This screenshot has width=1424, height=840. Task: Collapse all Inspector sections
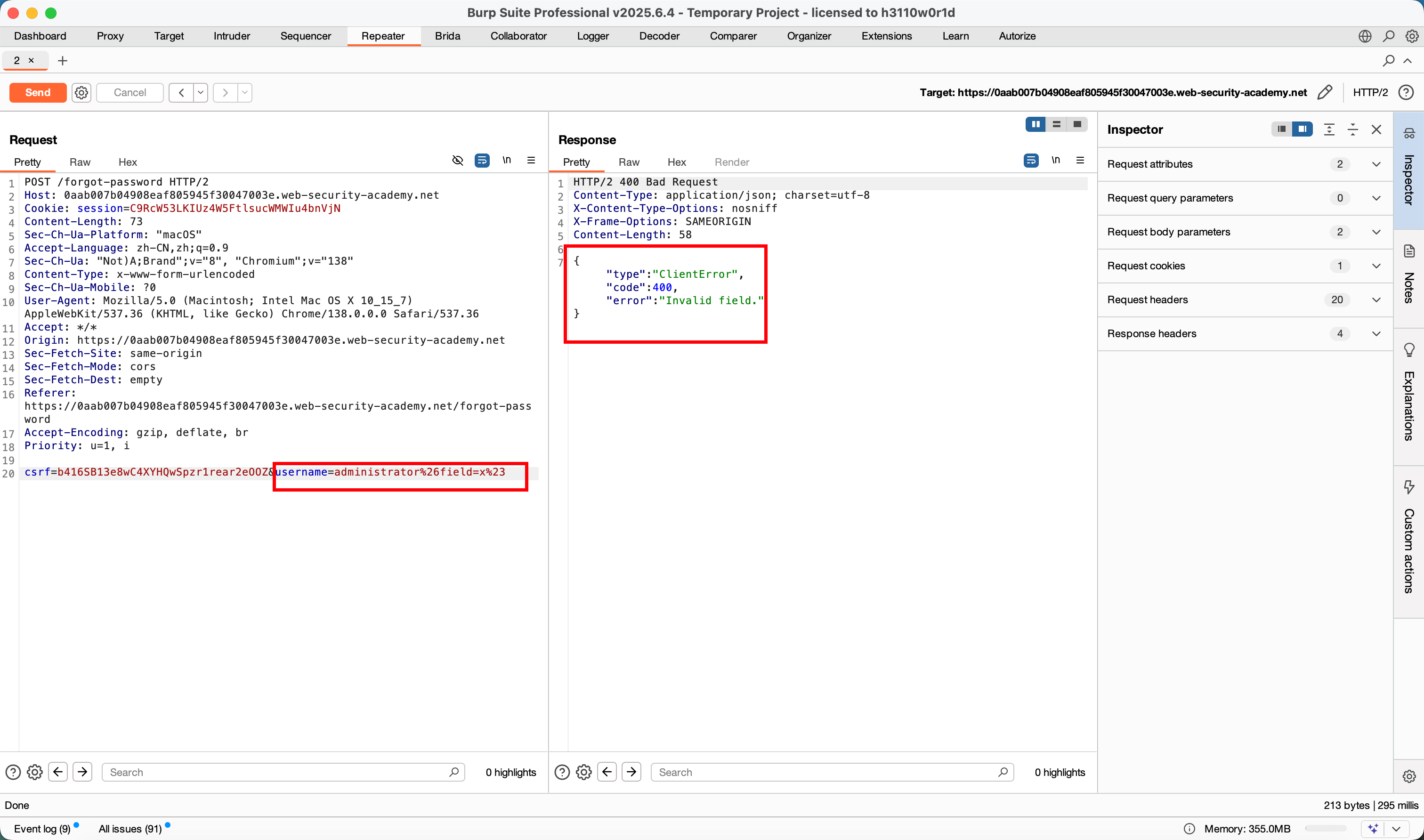tap(1353, 129)
